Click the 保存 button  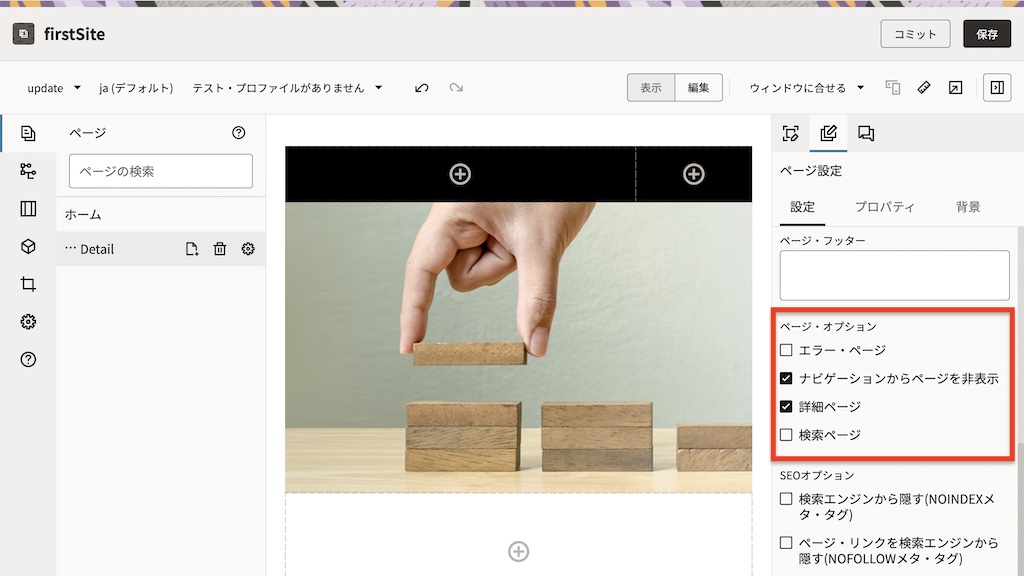pos(986,34)
